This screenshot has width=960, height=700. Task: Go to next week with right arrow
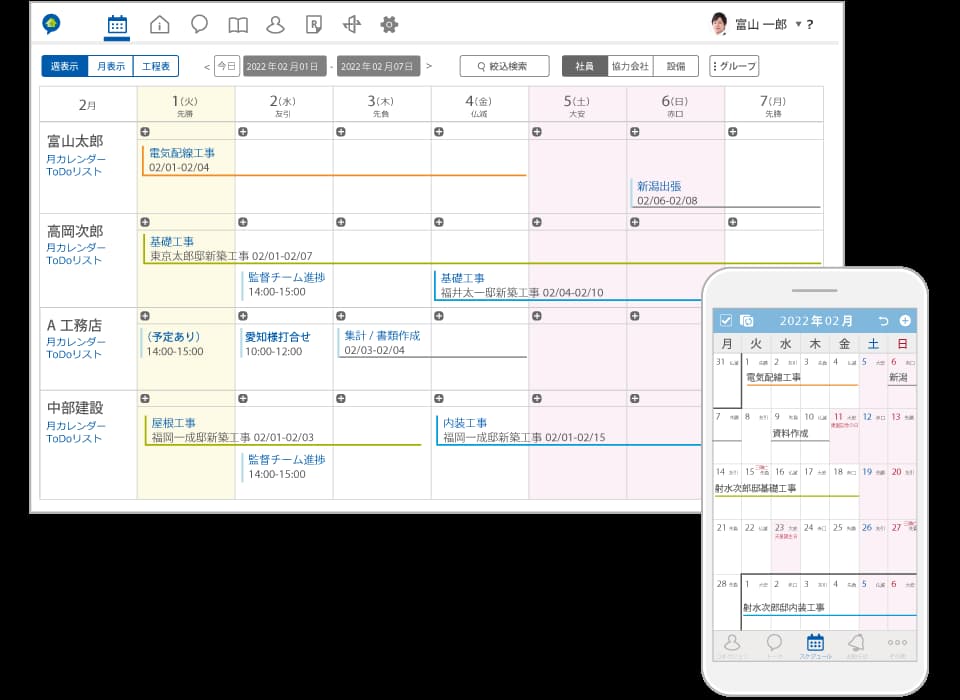pos(429,66)
